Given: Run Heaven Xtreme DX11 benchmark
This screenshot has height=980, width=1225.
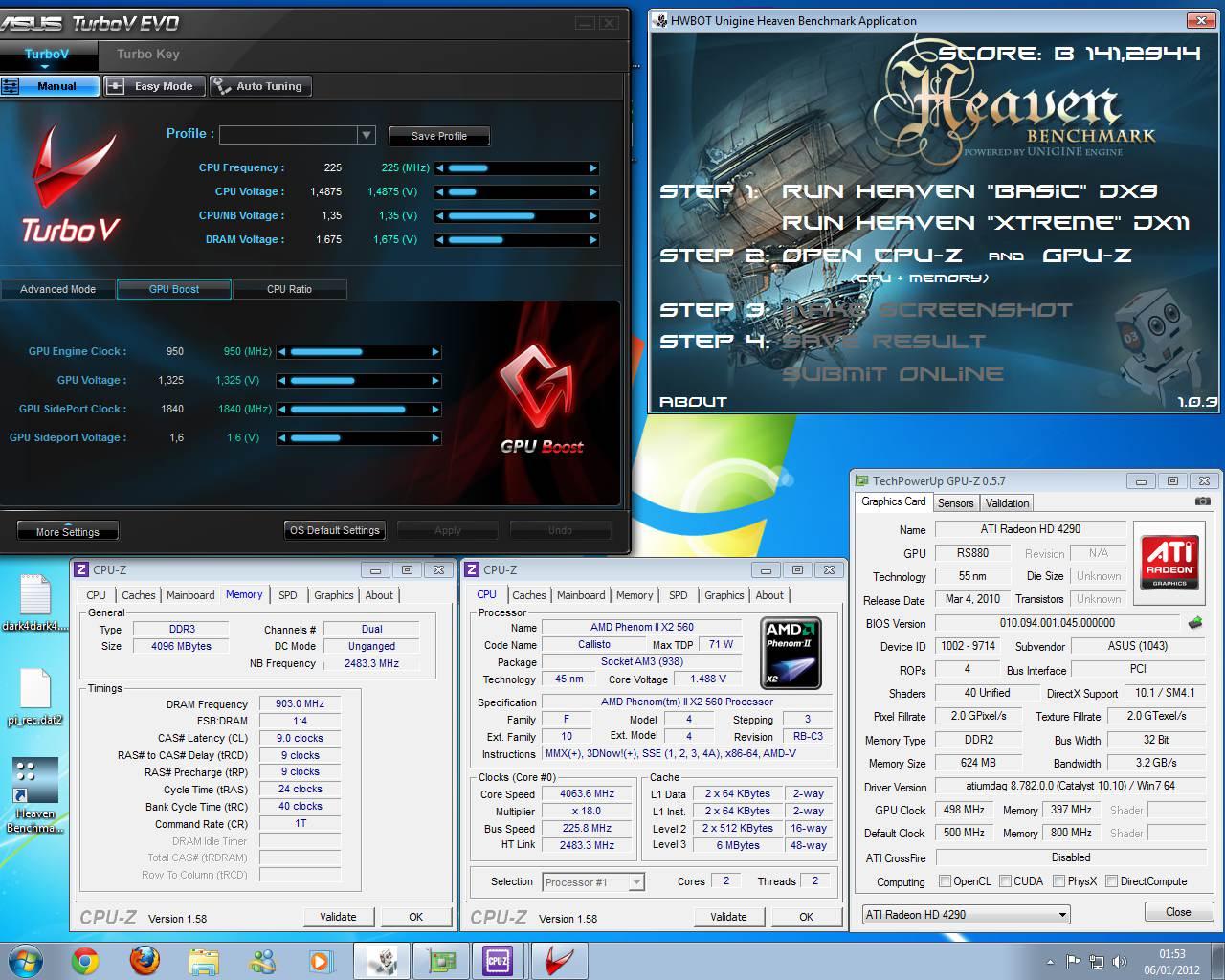Looking at the screenshot, I should point(986,223).
